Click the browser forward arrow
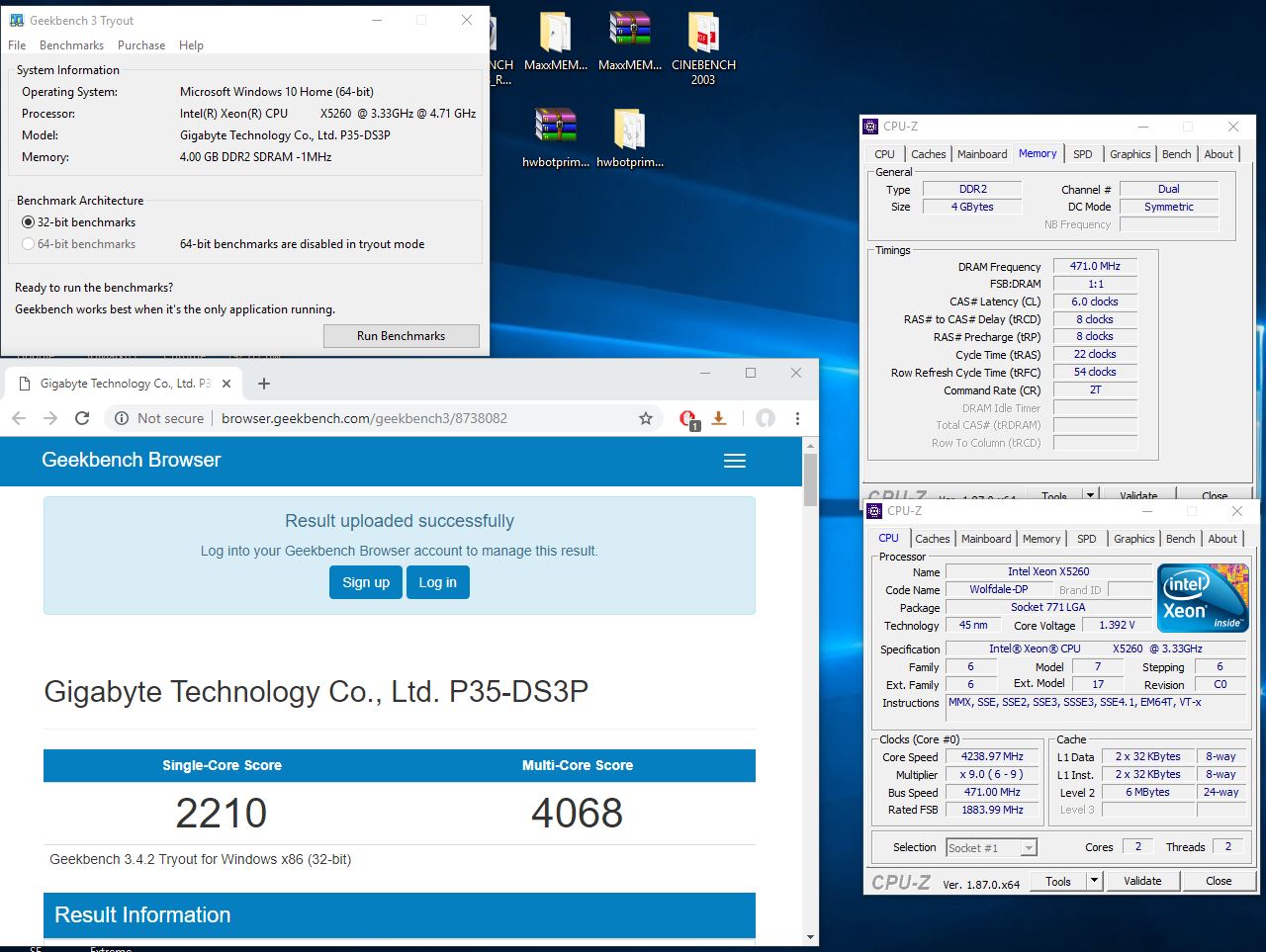 pos(50,418)
